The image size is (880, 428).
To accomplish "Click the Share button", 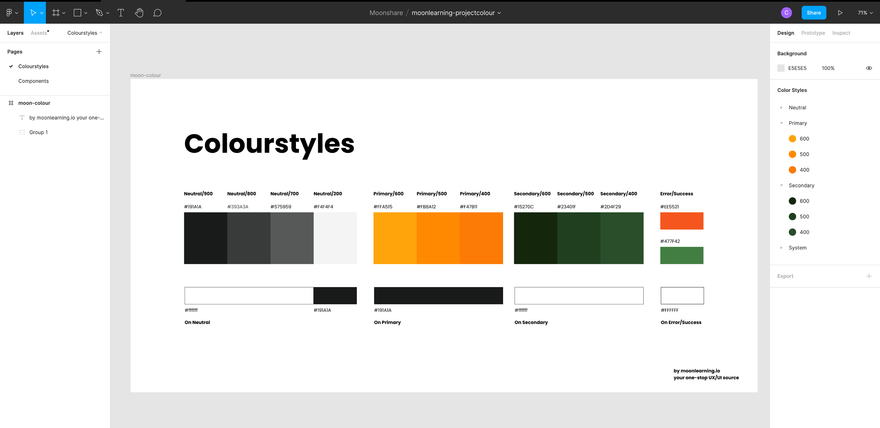I will tap(814, 12).
